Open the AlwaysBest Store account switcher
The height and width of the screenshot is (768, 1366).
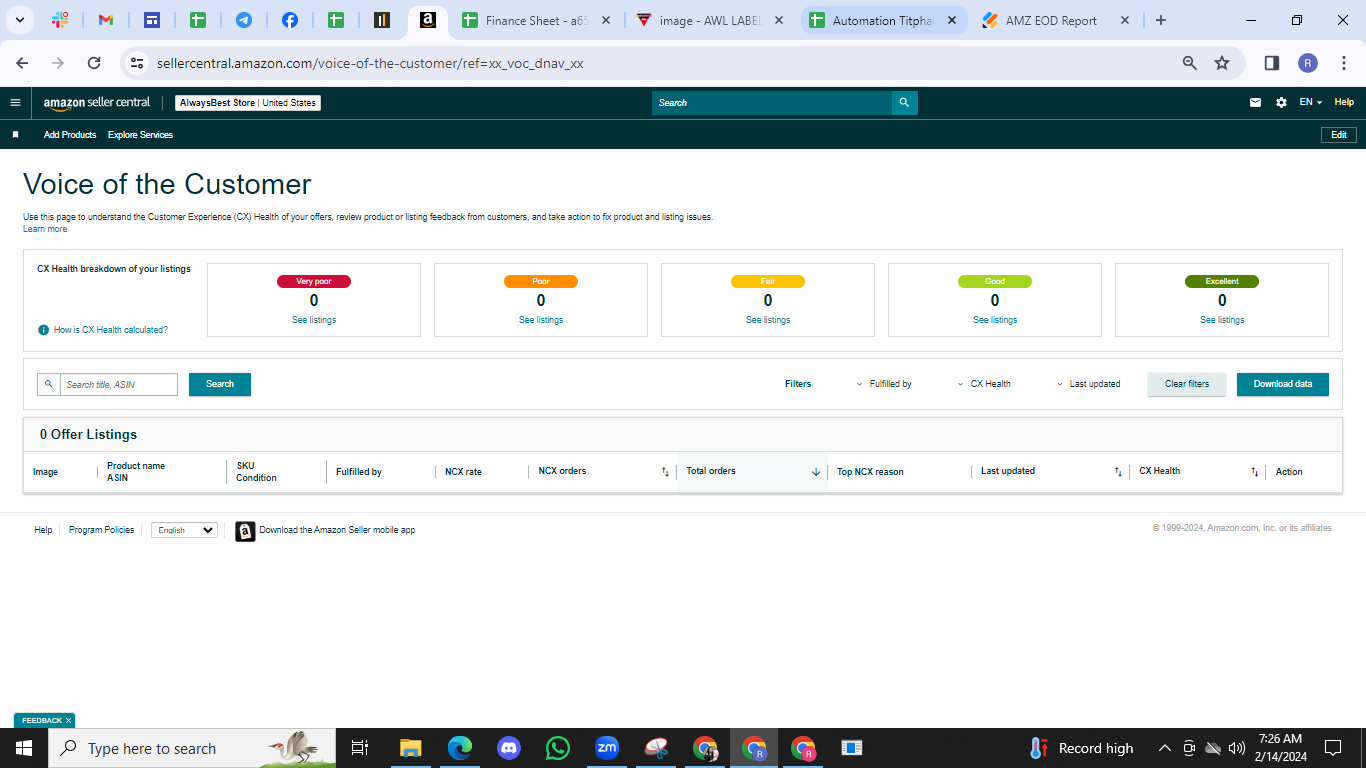[248, 103]
